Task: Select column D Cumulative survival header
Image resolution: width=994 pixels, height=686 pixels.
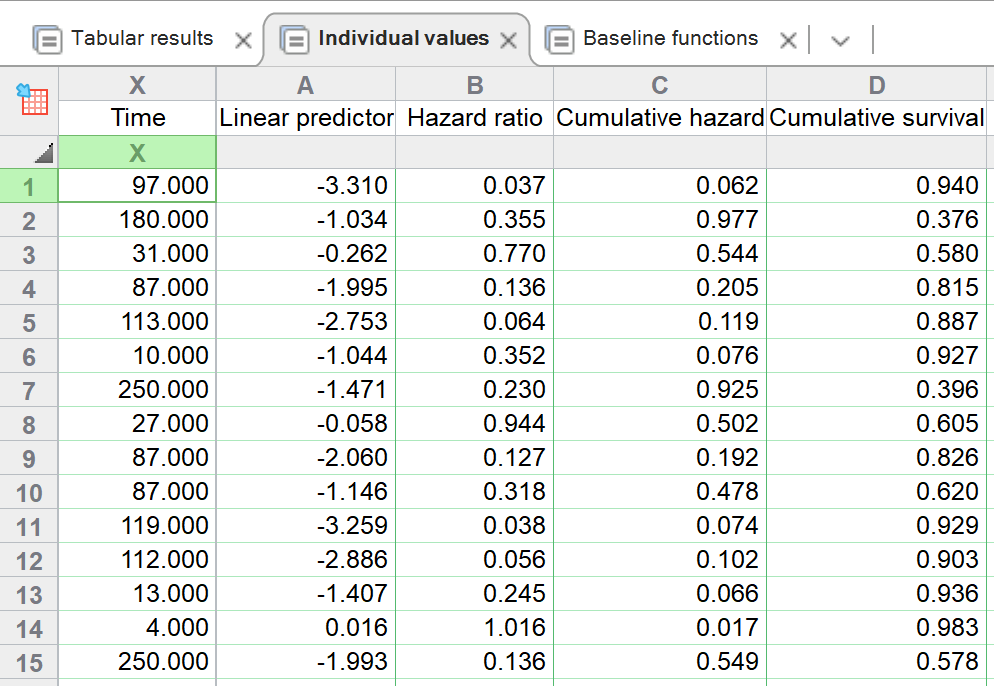Action: point(877,86)
